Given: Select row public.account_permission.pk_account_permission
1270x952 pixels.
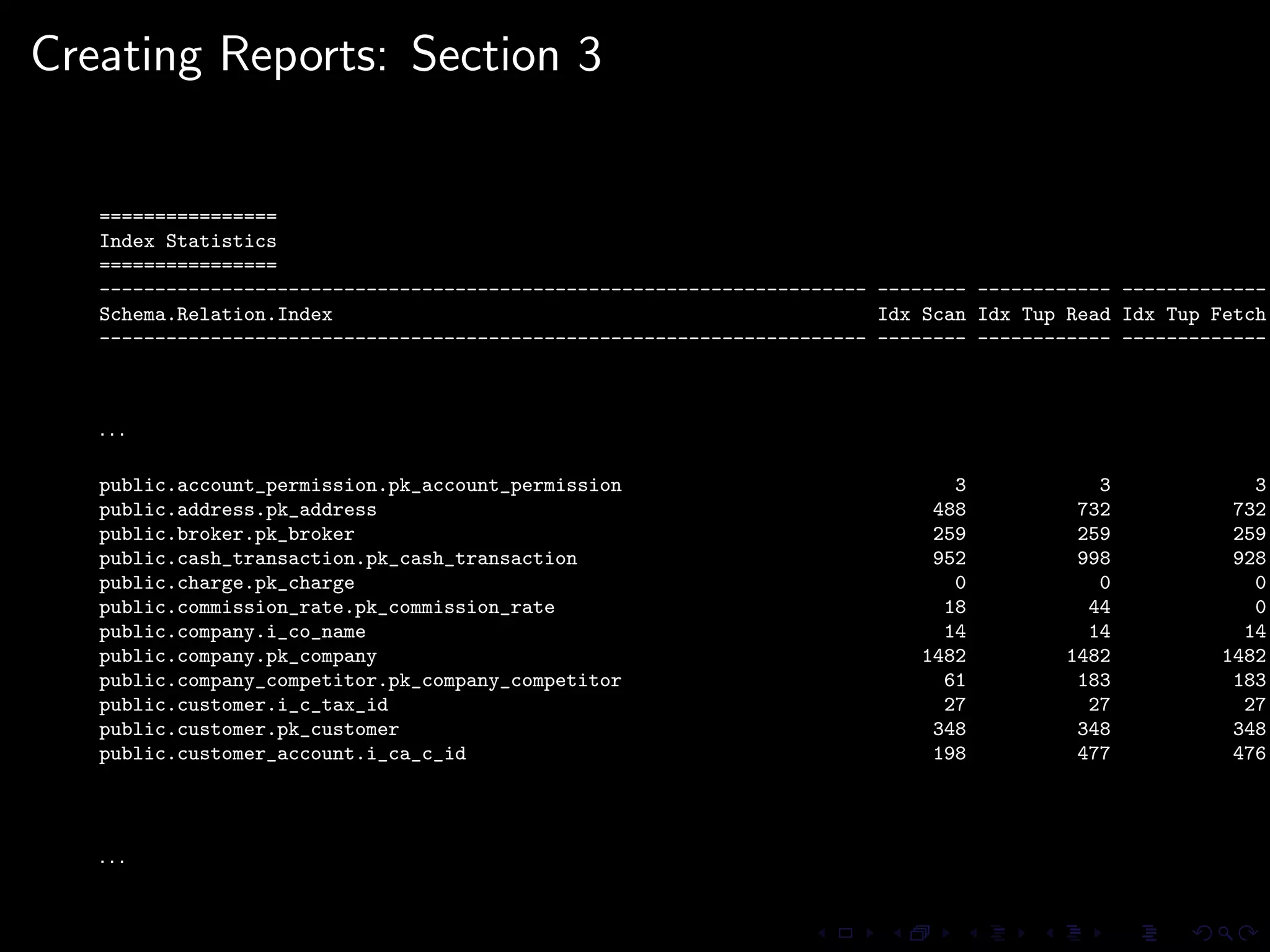Looking at the screenshot, I should pyautogui.click(x=682, y=485).
